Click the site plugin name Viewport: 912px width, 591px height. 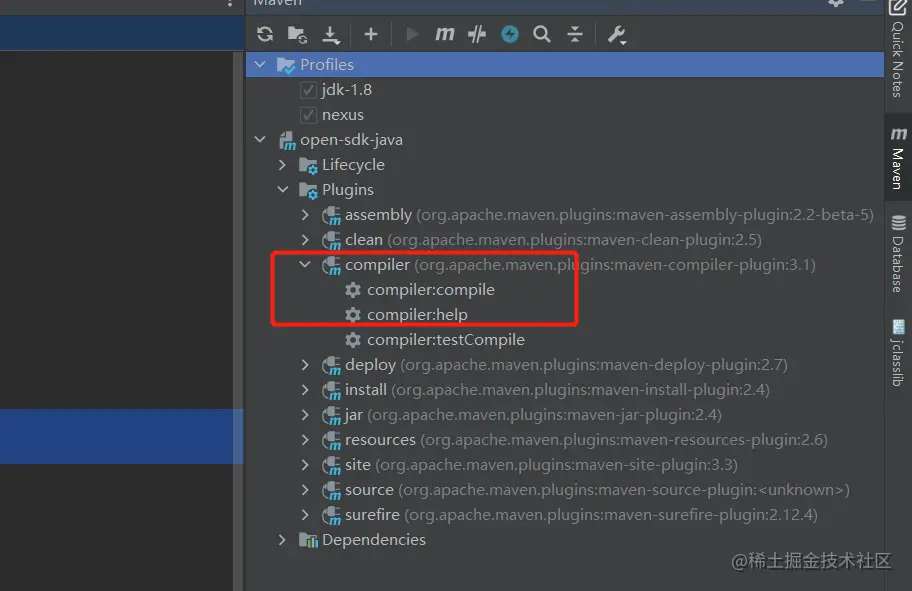click(x=358, y=465)
